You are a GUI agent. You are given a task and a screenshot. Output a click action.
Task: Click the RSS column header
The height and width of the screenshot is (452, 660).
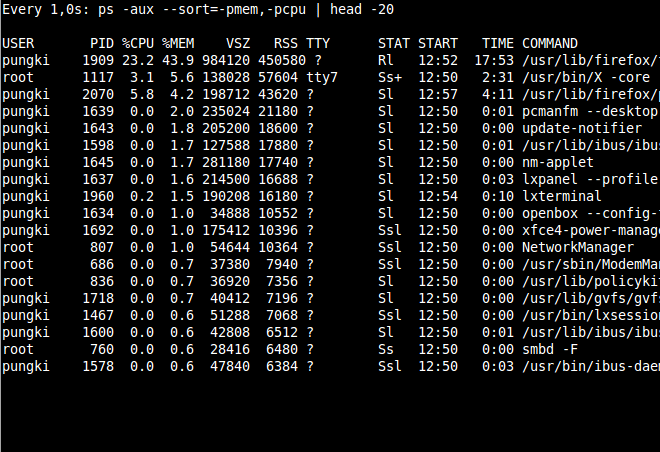tap(286, 44)
